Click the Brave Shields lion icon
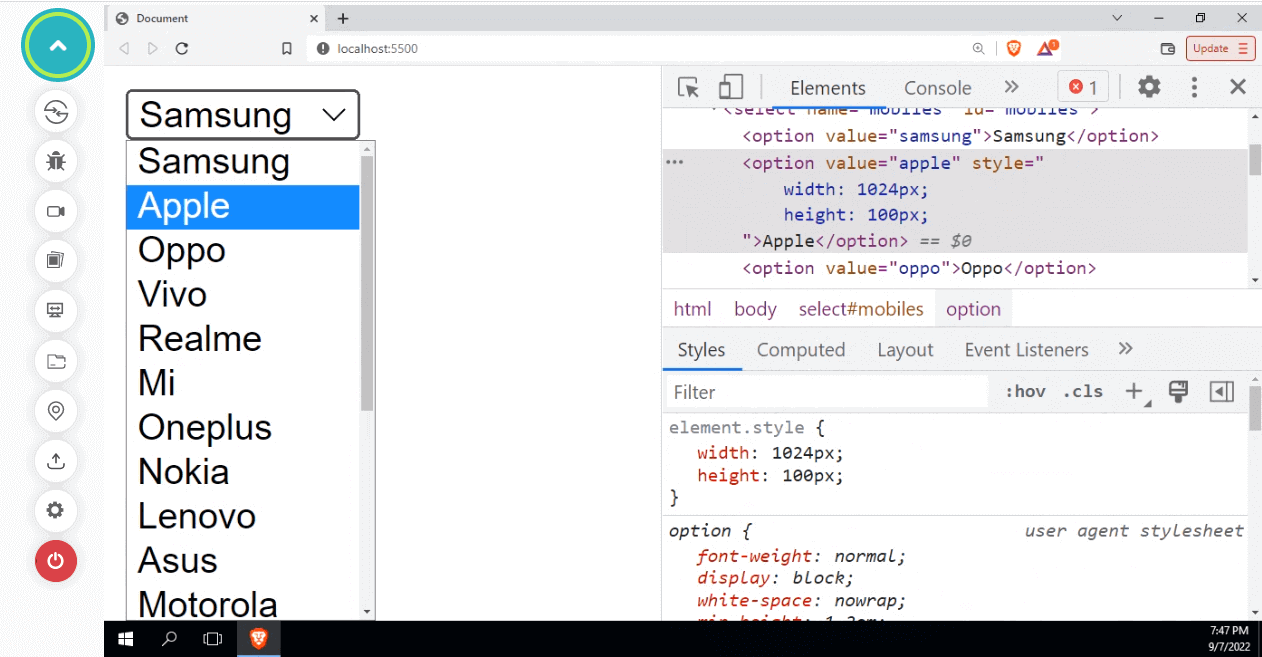 coord(1014,48)
